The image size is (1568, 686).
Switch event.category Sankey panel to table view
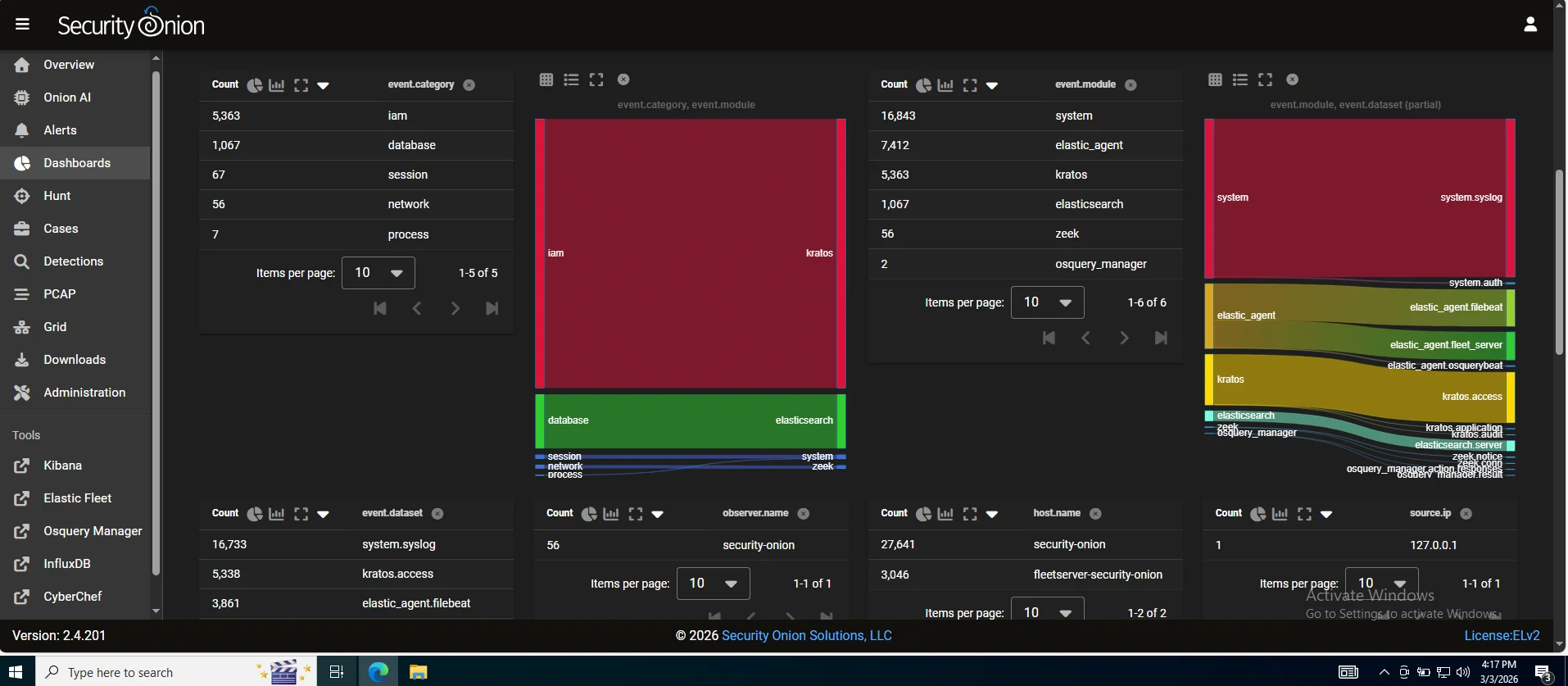(x=546, y=80)
